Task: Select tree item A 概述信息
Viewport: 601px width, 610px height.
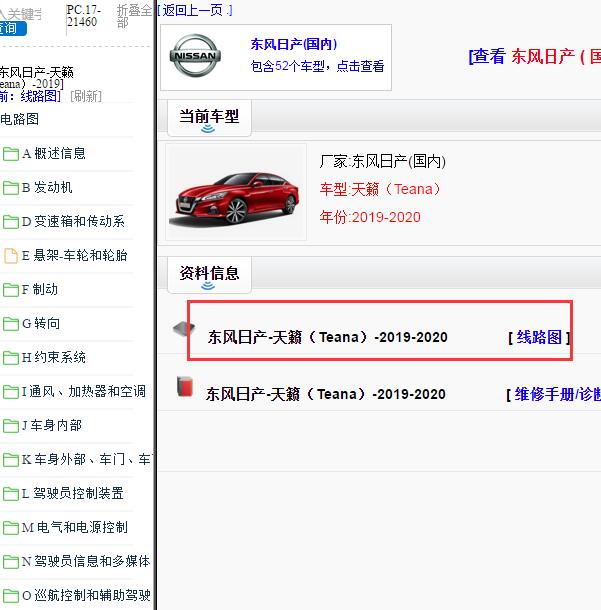Action: click(54, 153)
